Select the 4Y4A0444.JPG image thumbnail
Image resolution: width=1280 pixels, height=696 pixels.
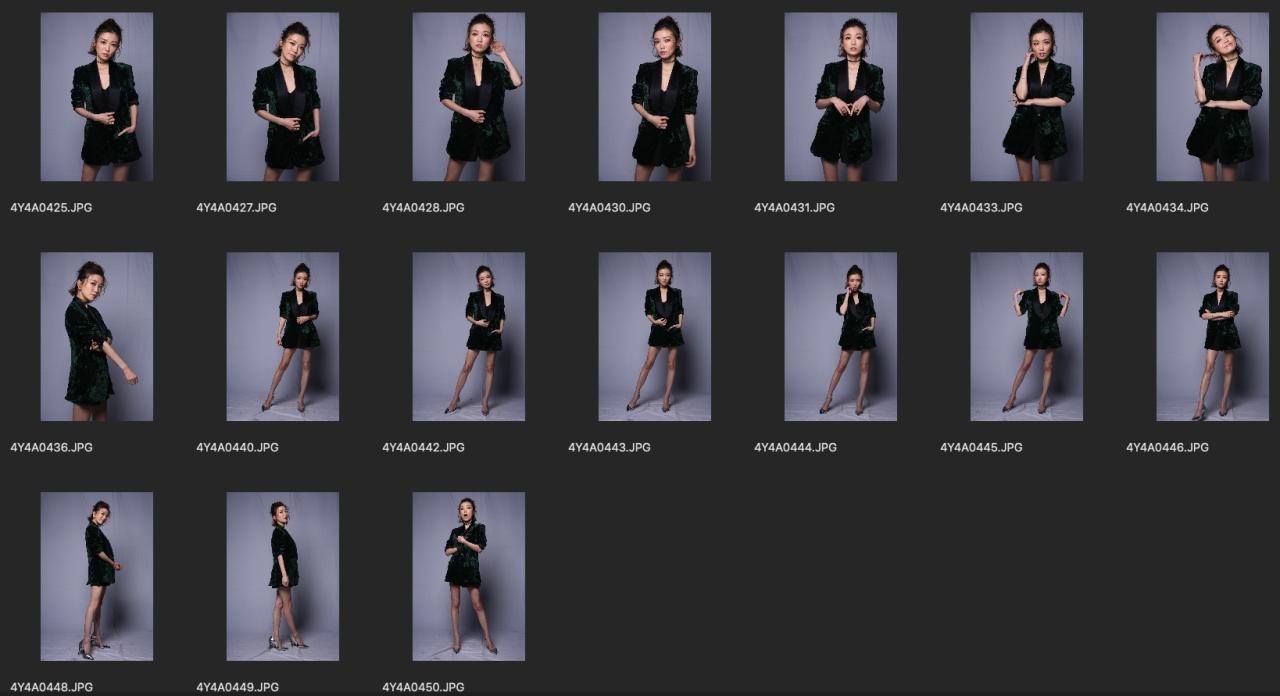click(841, 337)
